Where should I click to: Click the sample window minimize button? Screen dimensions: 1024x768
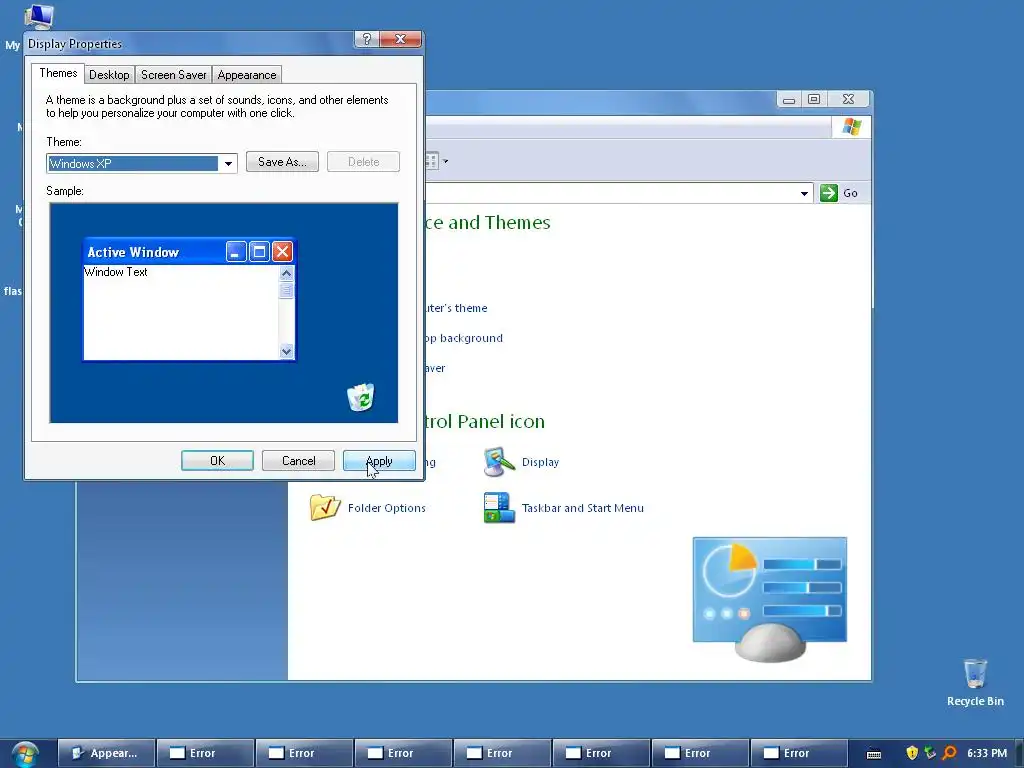click(x=236, y=251)
